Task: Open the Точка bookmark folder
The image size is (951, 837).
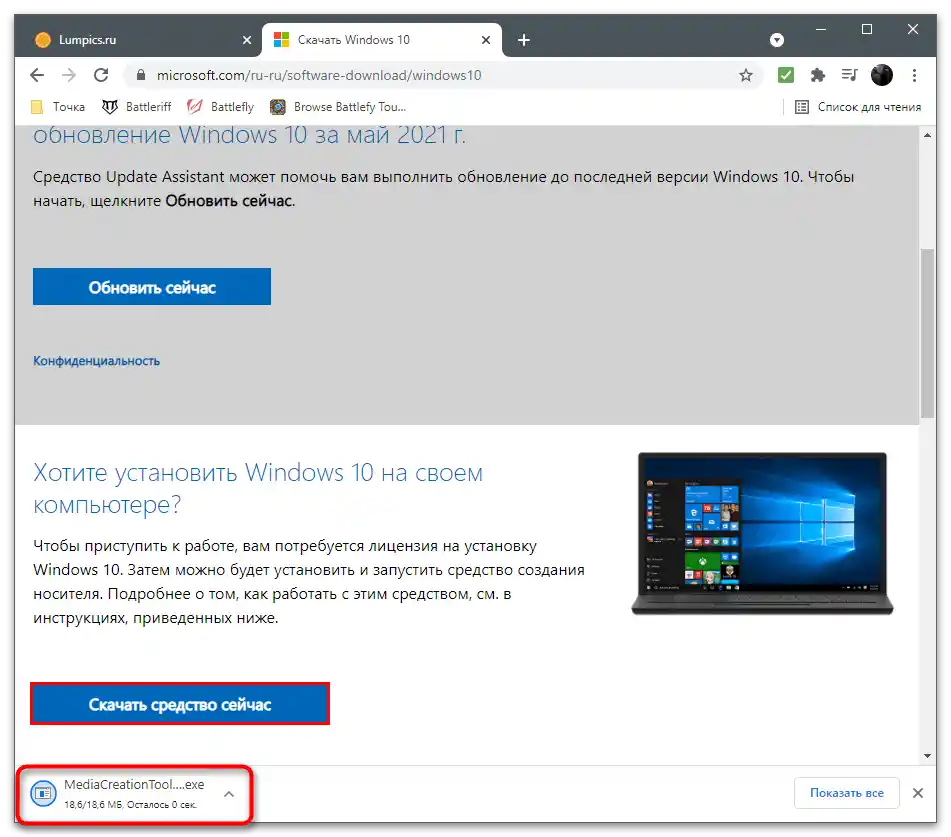Action: pos(58,107)
